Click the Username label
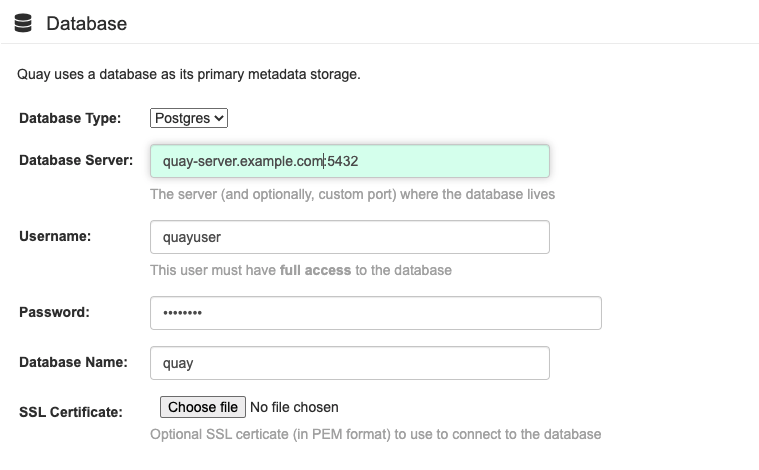The height and width of the screenshot is (470, 759). click(55, 236)
